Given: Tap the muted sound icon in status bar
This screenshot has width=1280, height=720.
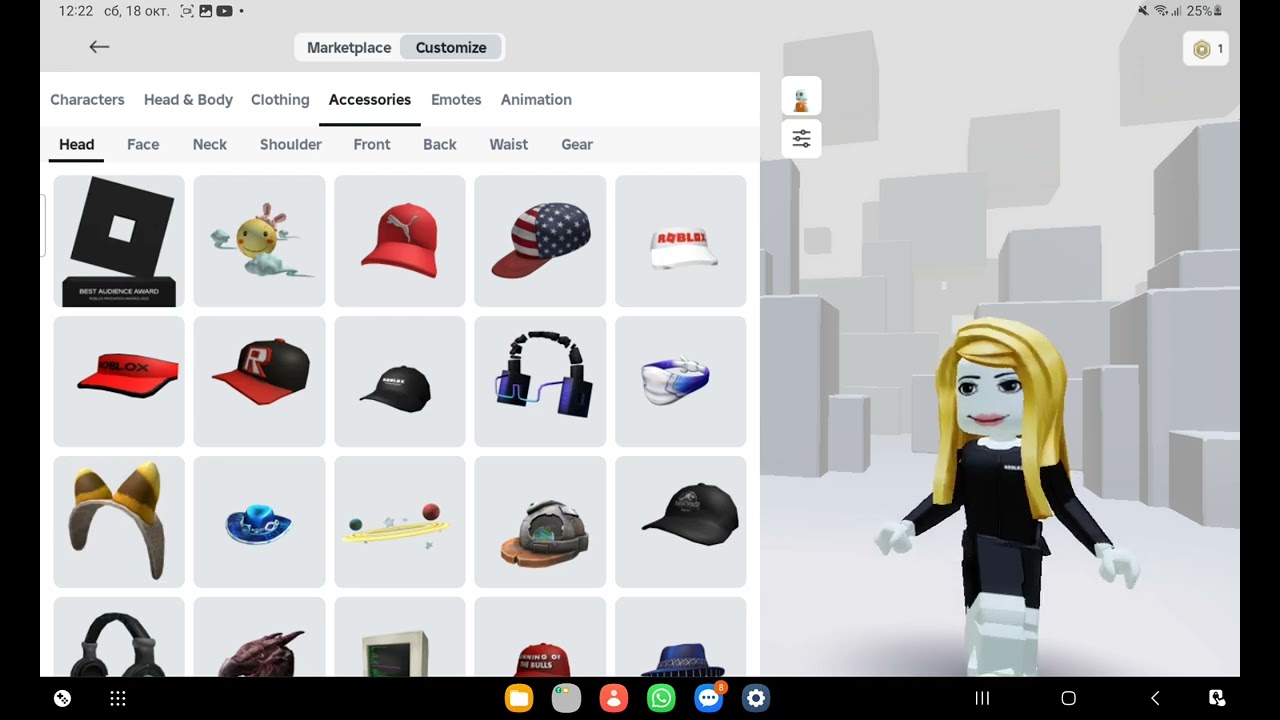Looking at the screenshot, I should (1144, 11).
